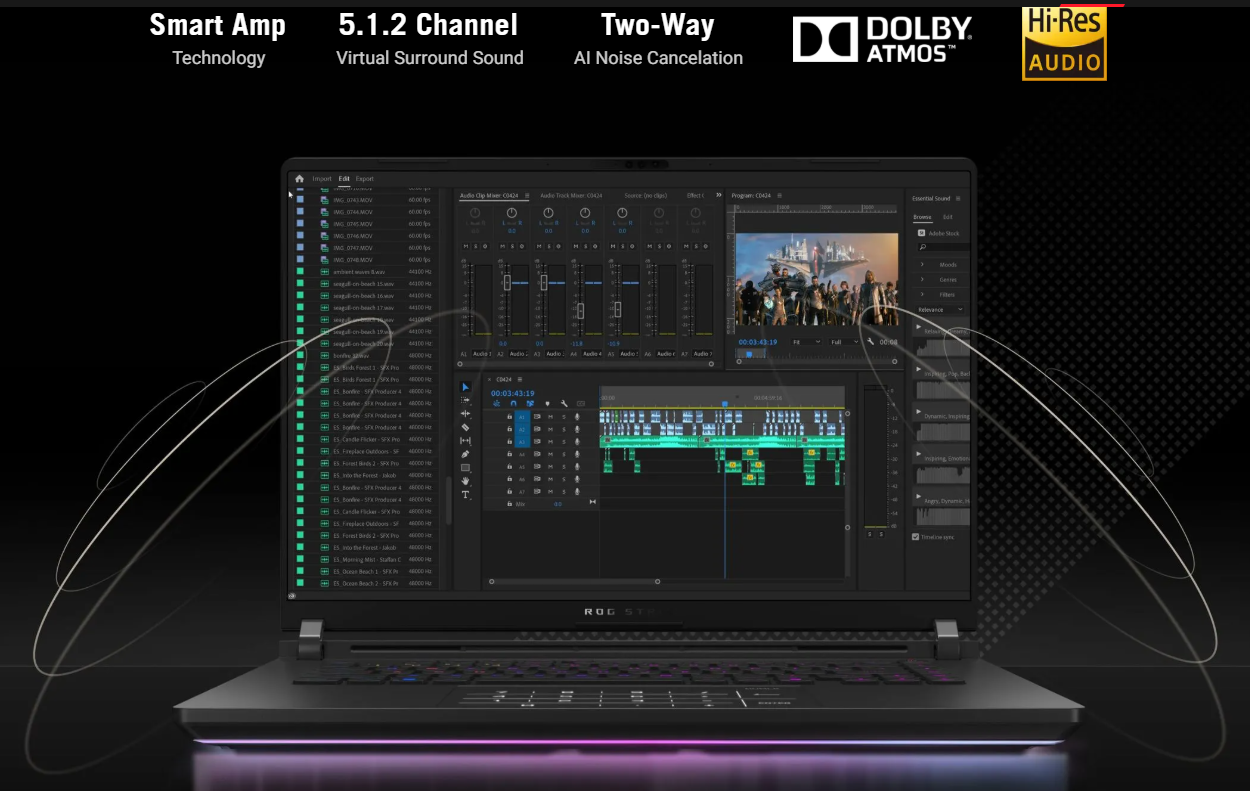Open the Full playback resolution dropdown
The image size is (1250, 791).
point(844,342)
